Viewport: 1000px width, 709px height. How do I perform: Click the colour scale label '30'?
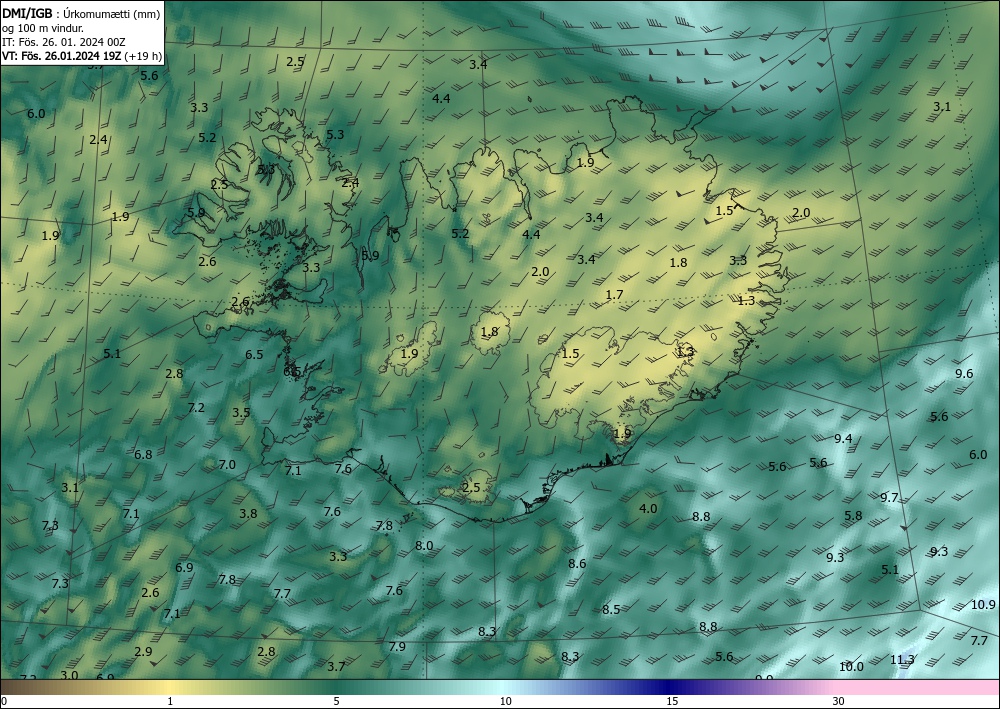(838, 702)
